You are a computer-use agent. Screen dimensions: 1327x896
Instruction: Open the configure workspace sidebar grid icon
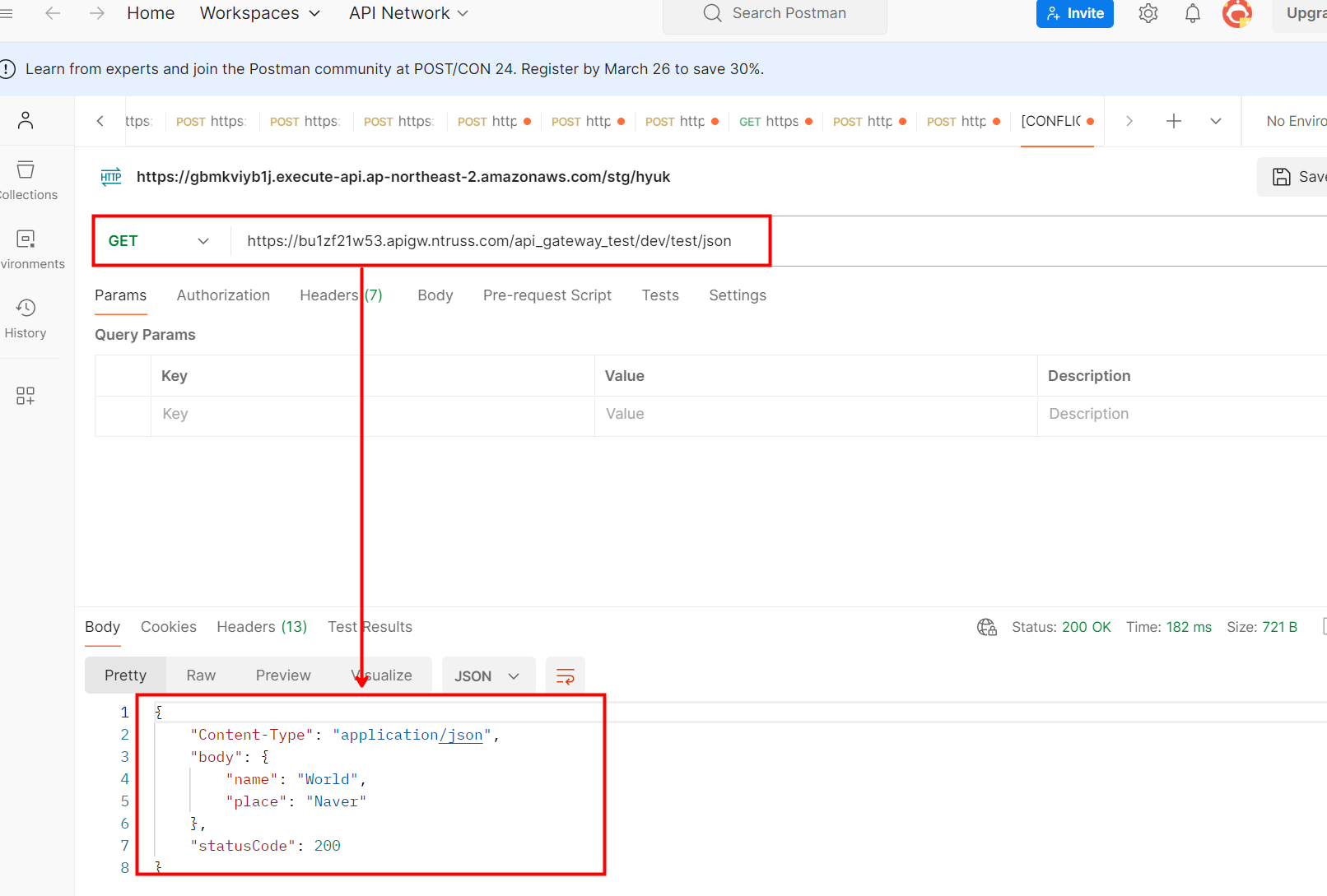pos(26,396)
